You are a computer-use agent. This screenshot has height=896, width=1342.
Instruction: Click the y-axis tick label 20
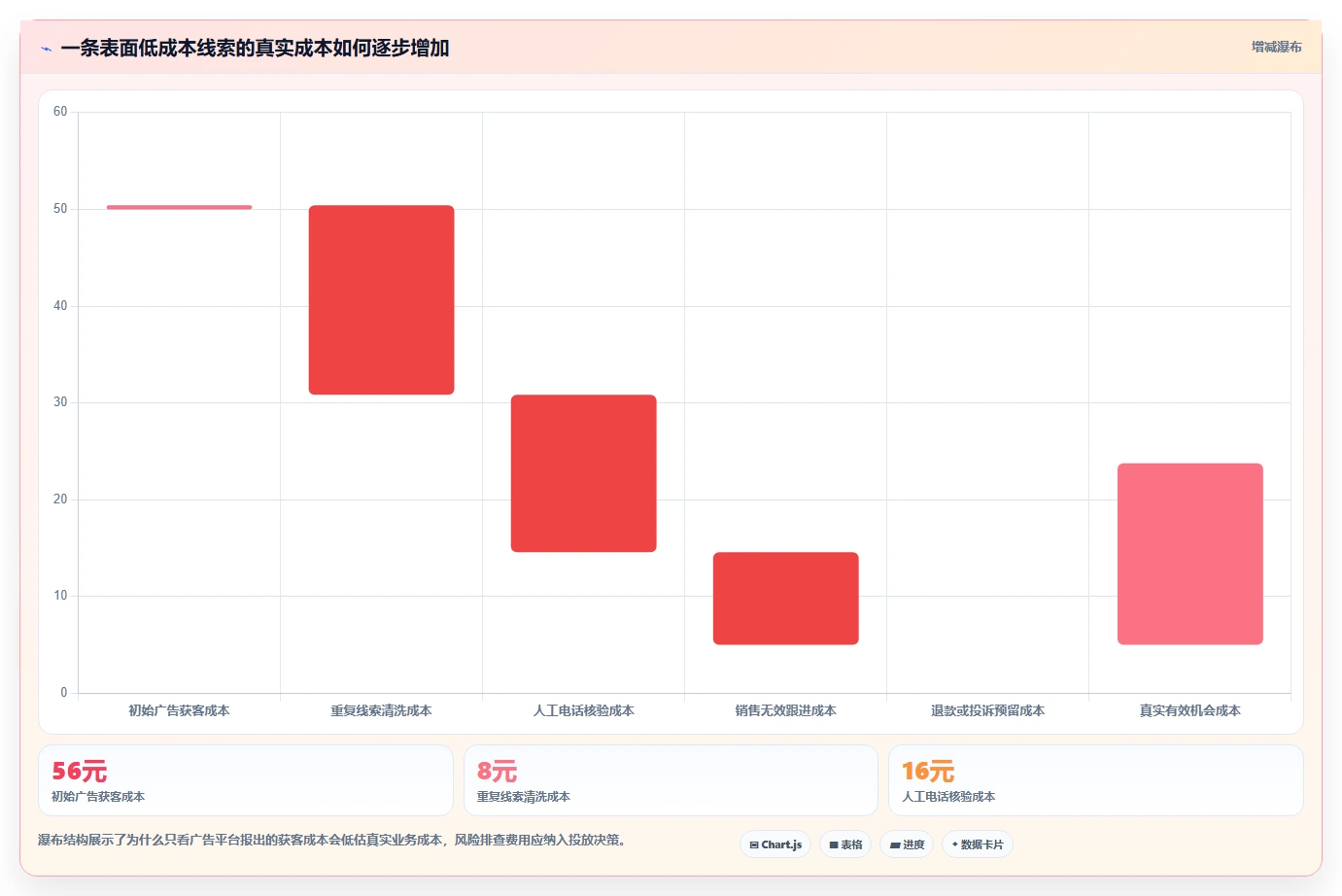tap(60, 500)
